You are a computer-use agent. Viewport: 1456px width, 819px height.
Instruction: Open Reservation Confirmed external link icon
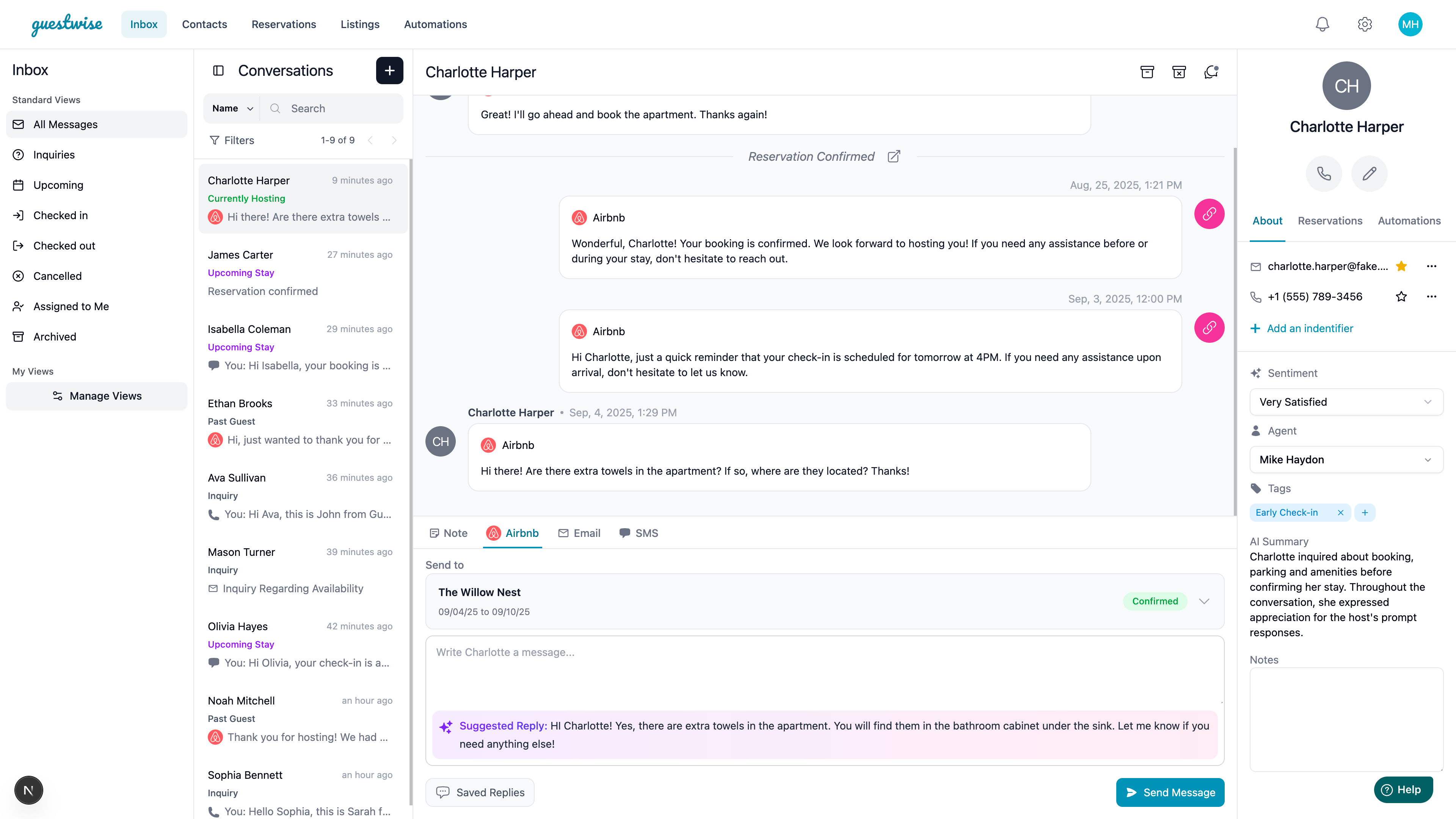[x=894, y=157]
